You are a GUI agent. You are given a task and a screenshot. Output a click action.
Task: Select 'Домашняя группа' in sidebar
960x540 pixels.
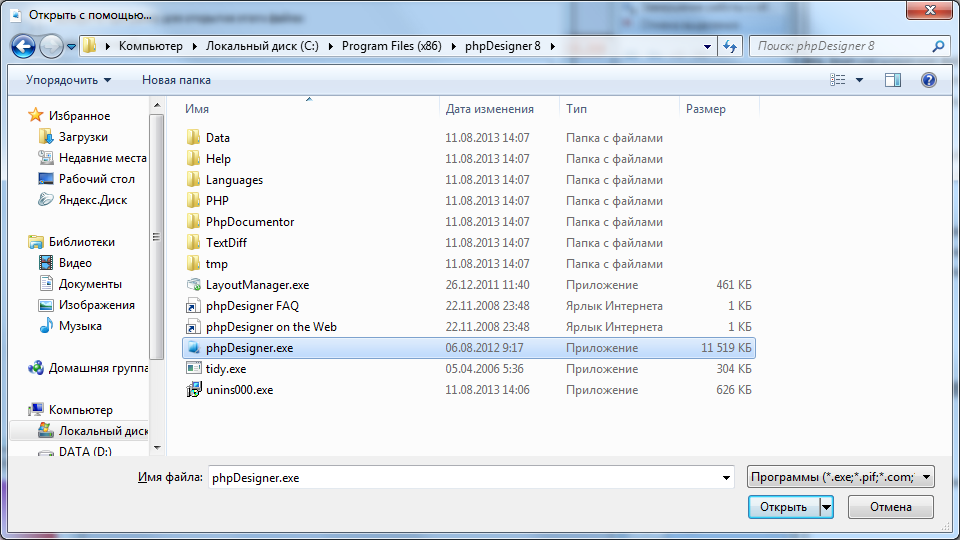coord(98,368)
